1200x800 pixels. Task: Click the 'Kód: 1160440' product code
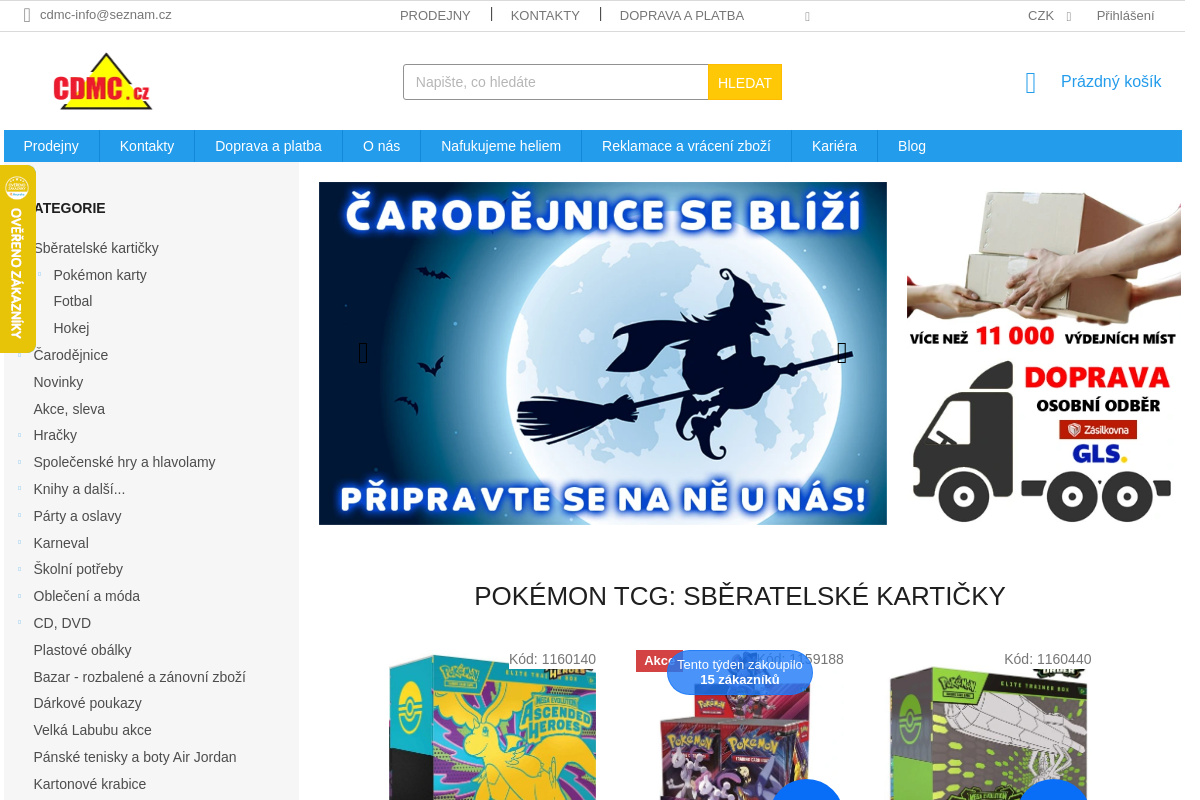pyautogui.click(x=1048, y=659)
